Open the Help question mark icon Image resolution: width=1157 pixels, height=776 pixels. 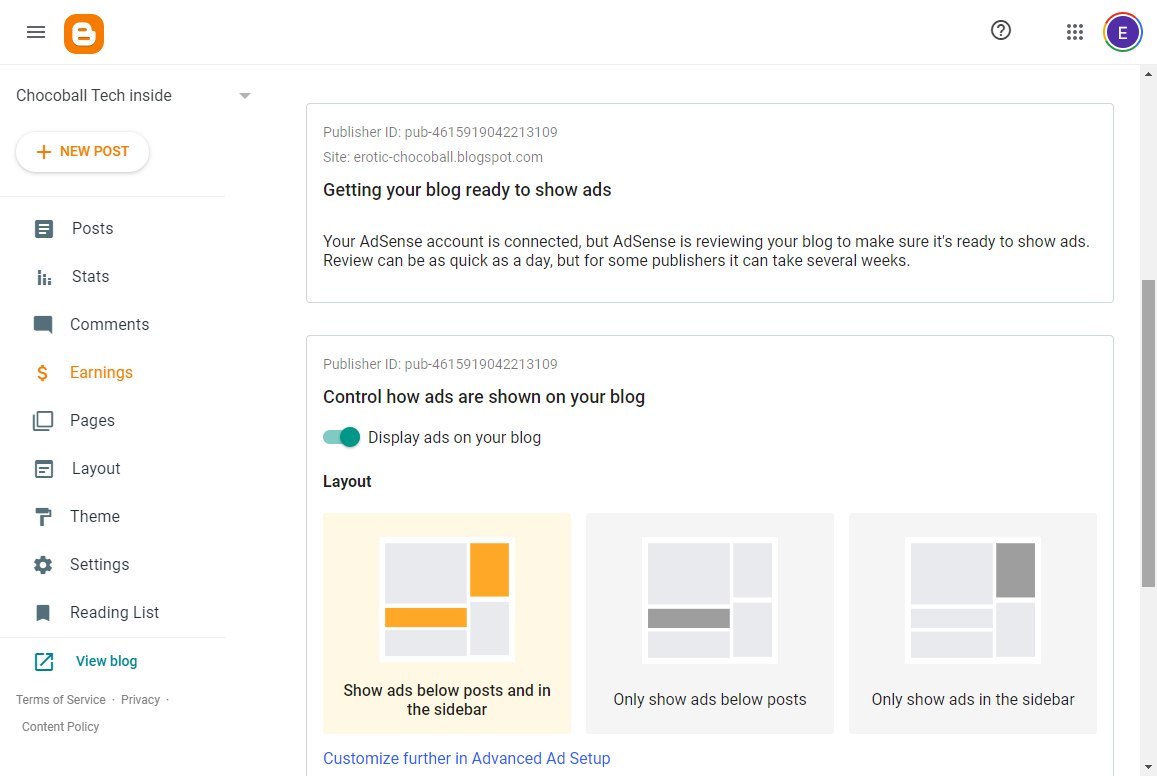[1001, 31]
